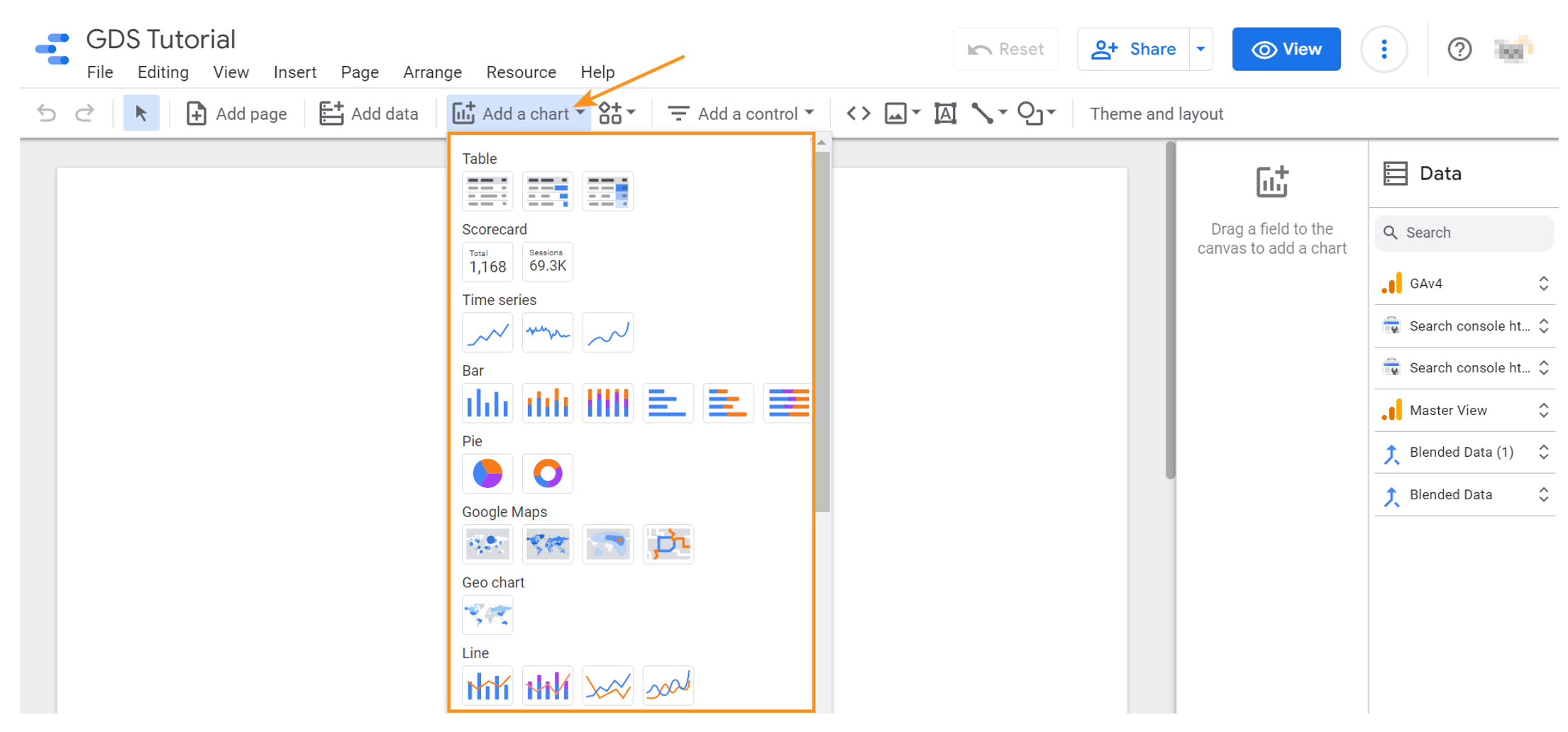The image size is (1568, 732).
Task: Select the smoothed time series chart
Action: (608, 332)
